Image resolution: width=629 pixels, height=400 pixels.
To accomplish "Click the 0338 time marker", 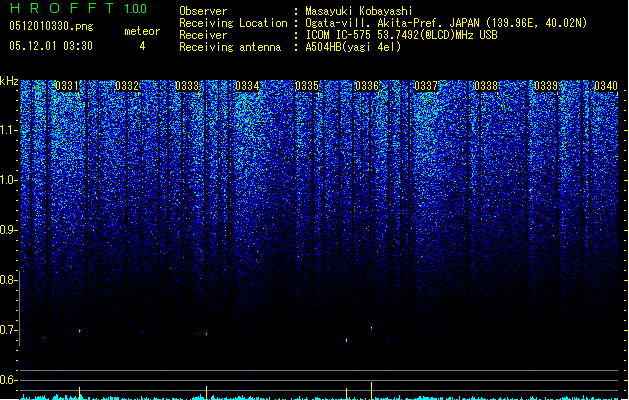I will [x=486, y=86].
